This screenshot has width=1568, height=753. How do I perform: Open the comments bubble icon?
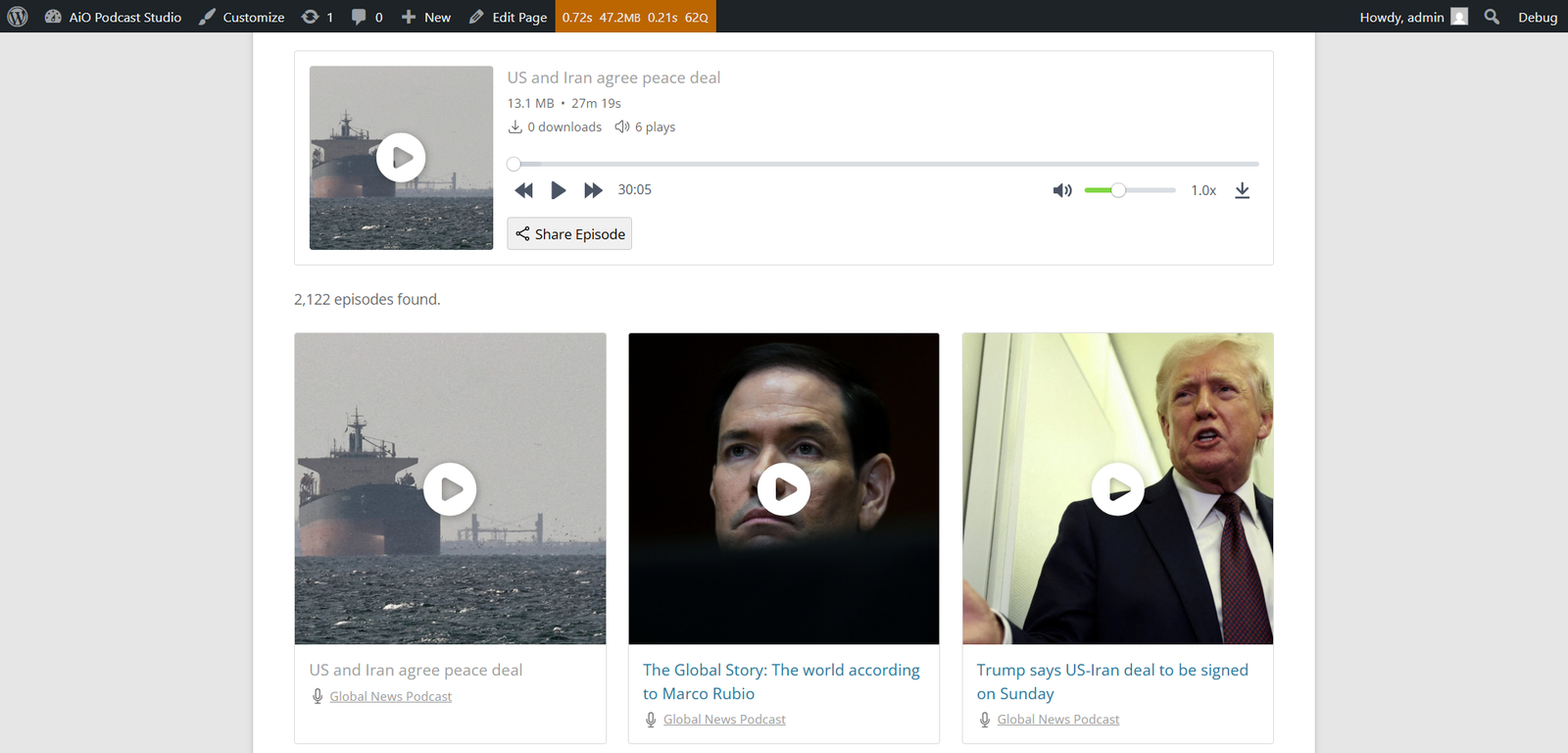367,17
